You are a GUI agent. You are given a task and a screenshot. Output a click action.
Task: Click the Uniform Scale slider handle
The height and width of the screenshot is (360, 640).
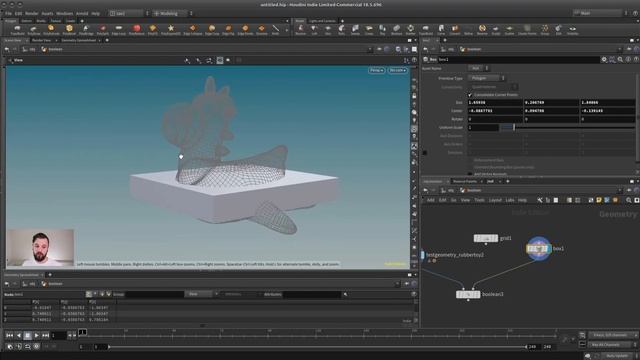pos(513,127)
